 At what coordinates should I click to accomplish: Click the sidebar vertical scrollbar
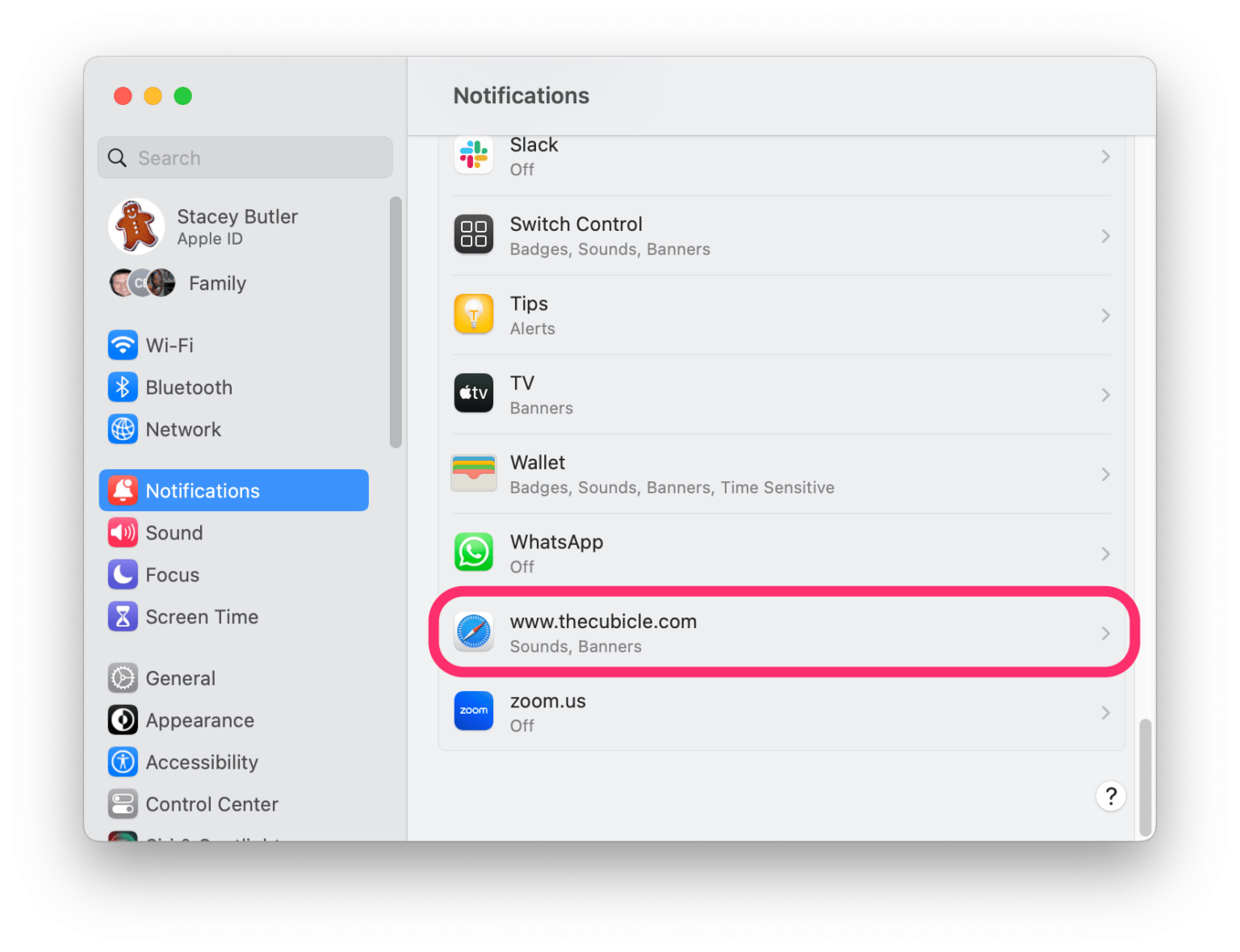tap(396, 321)
